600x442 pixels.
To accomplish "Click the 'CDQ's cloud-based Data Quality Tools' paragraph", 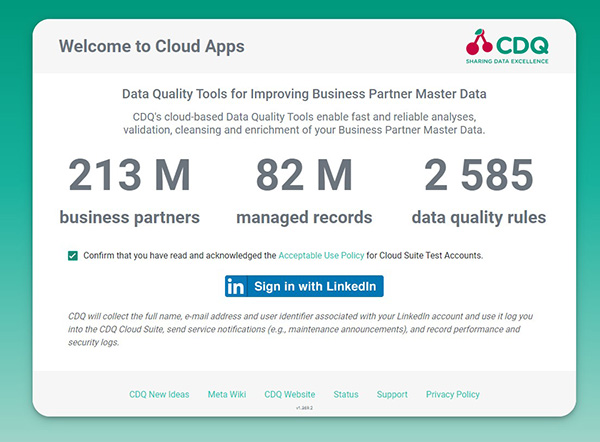I will pyautogui.click(x=304, y=123).
